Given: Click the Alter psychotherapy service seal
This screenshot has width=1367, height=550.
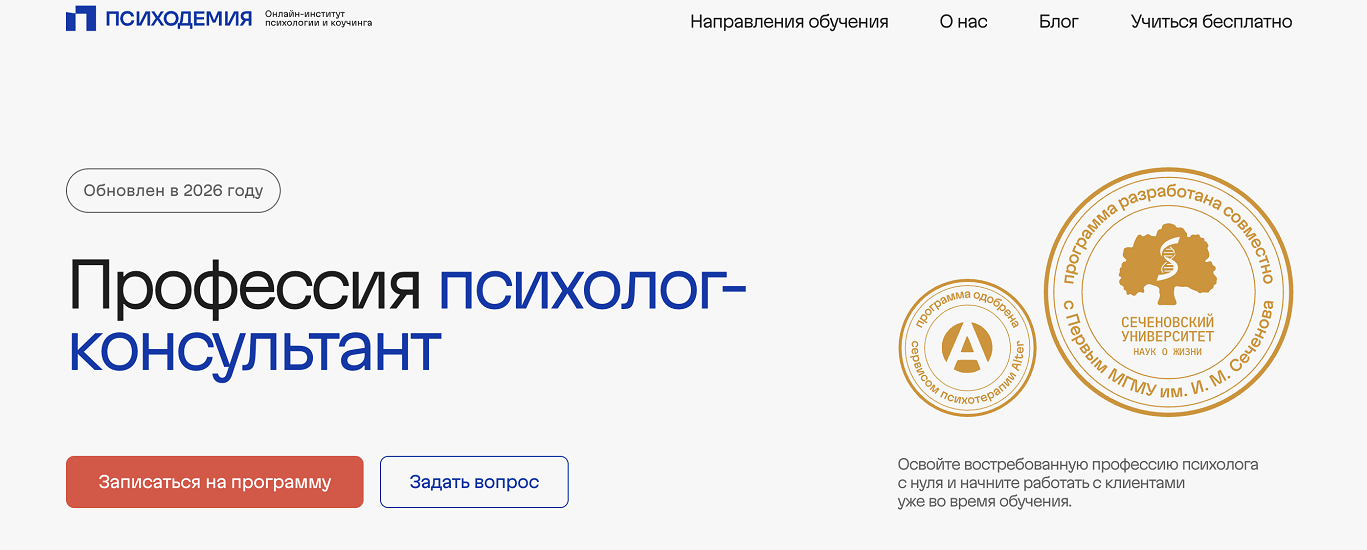Looking at the screenshot, I should click(967, 348).
